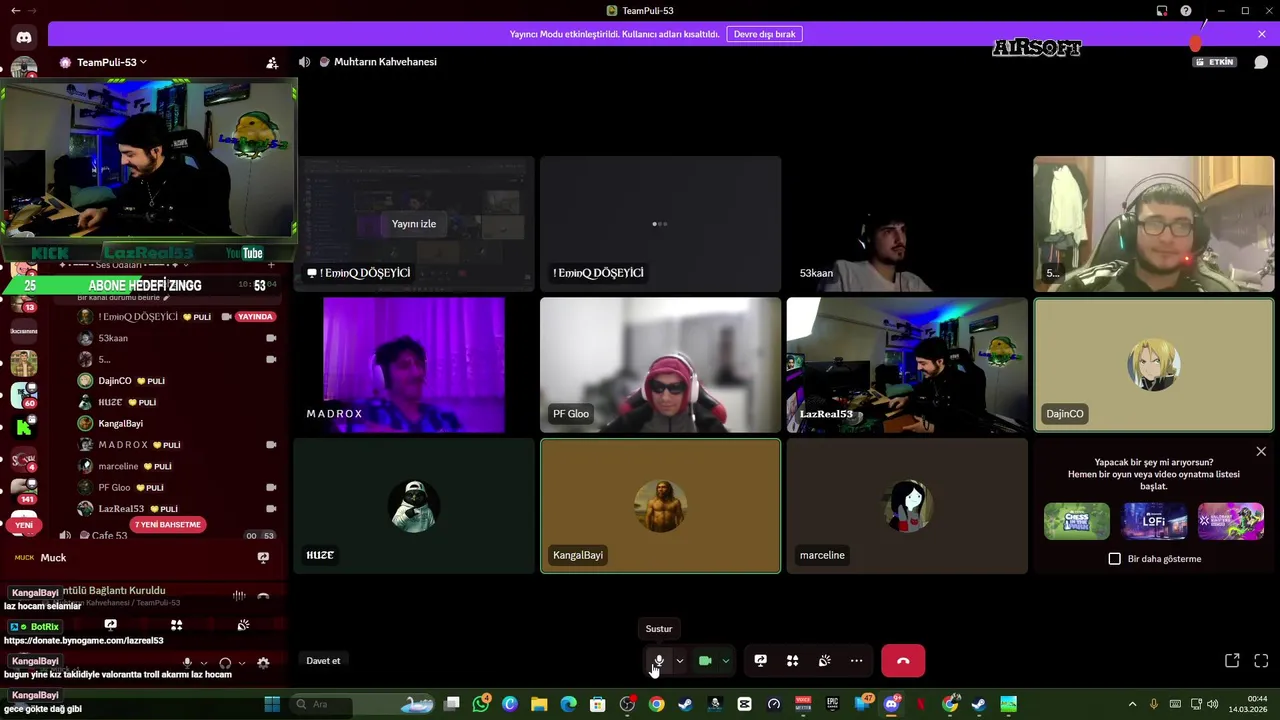Show hidden system tray icons
The width and height of the screenshot is (1280, 720).
1132,704
